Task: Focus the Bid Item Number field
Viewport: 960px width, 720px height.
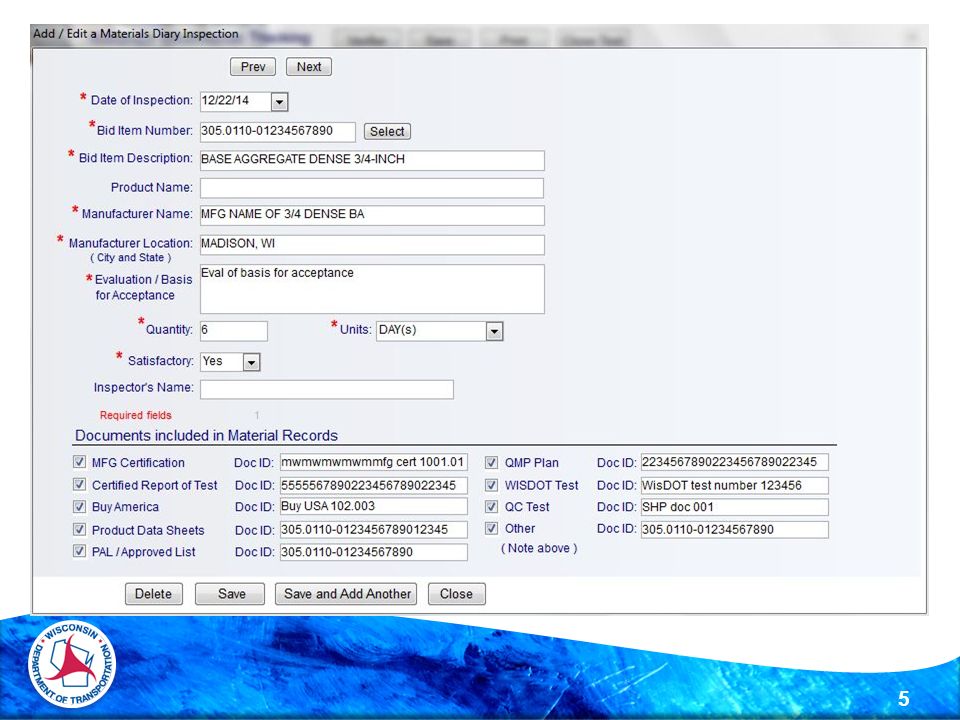Action: 277,131
